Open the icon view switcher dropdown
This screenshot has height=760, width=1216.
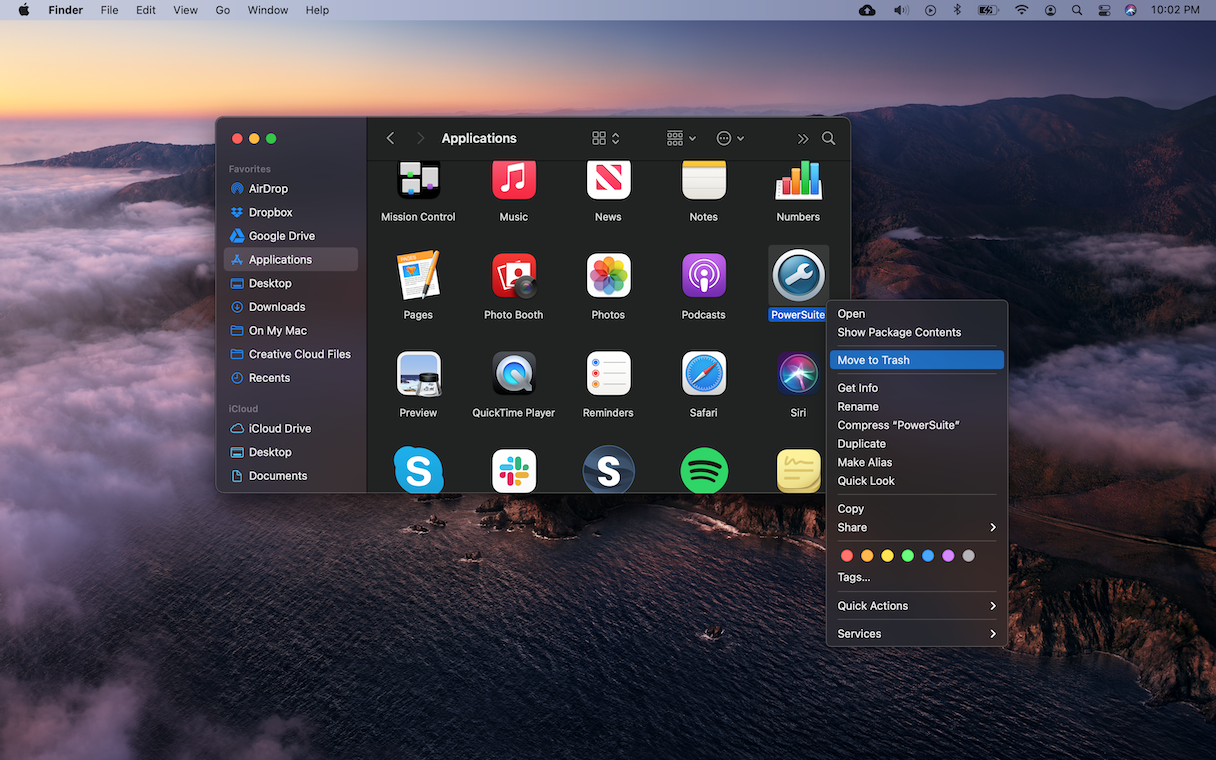pyautogui.click(x=606, y=138)
